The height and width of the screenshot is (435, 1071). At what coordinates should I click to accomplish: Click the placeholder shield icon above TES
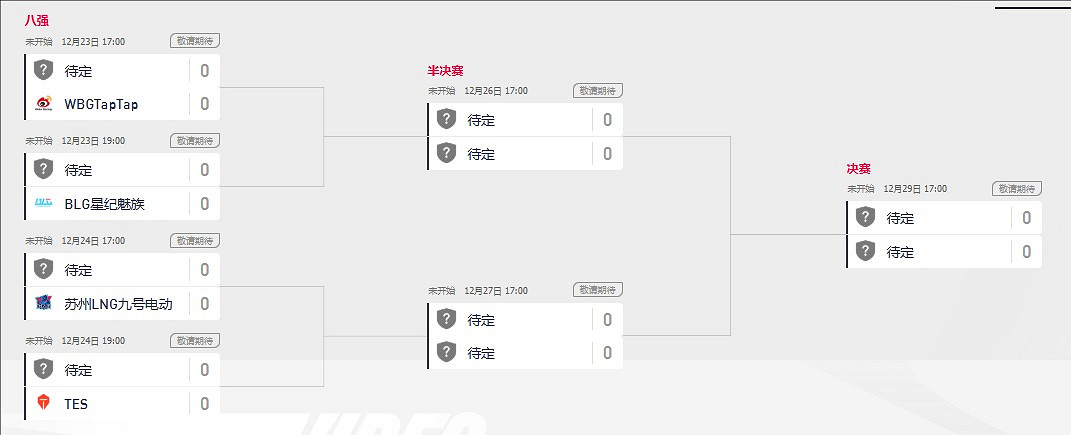(x=43, y=369)
